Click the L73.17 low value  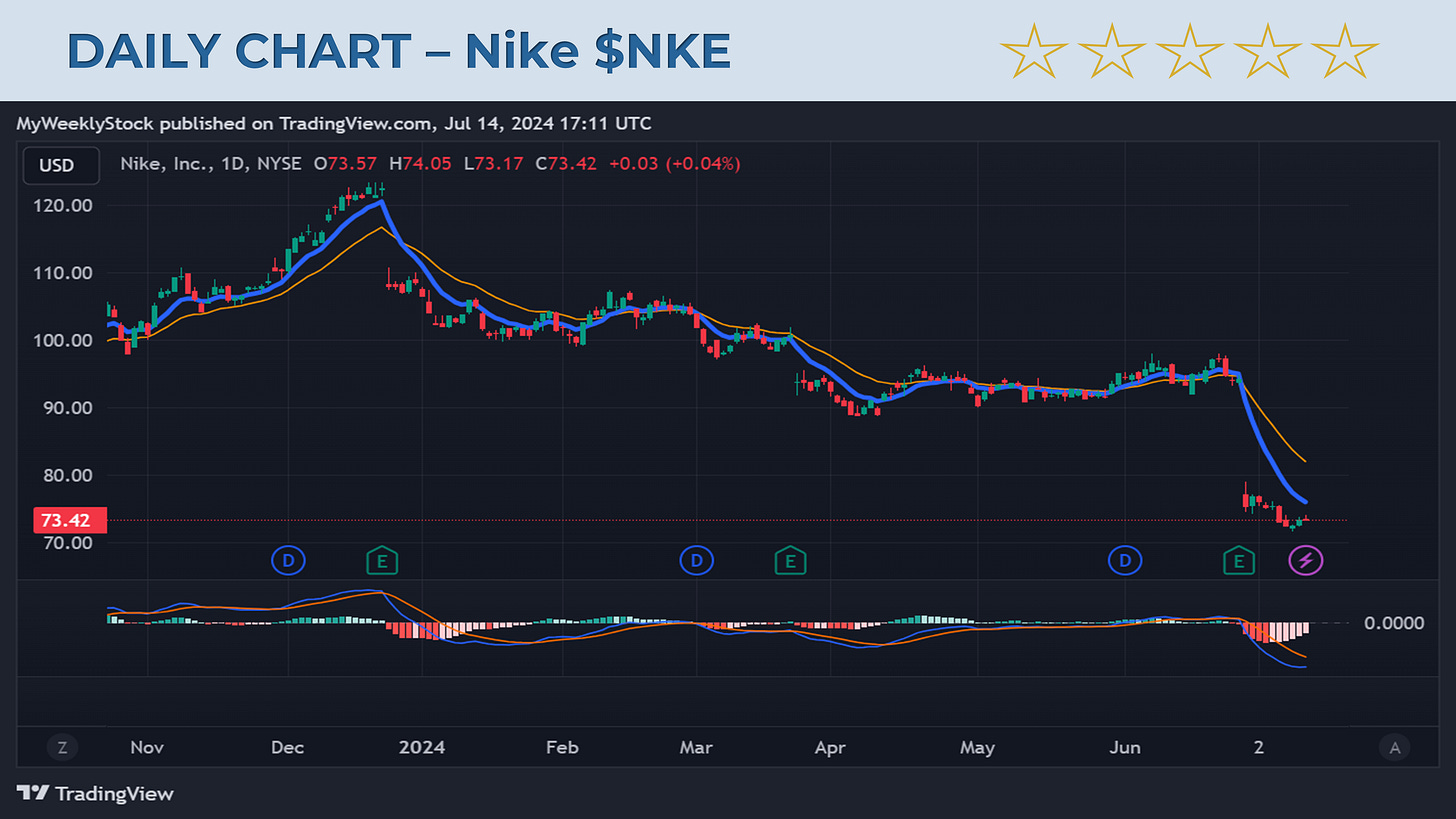point(496,164)
